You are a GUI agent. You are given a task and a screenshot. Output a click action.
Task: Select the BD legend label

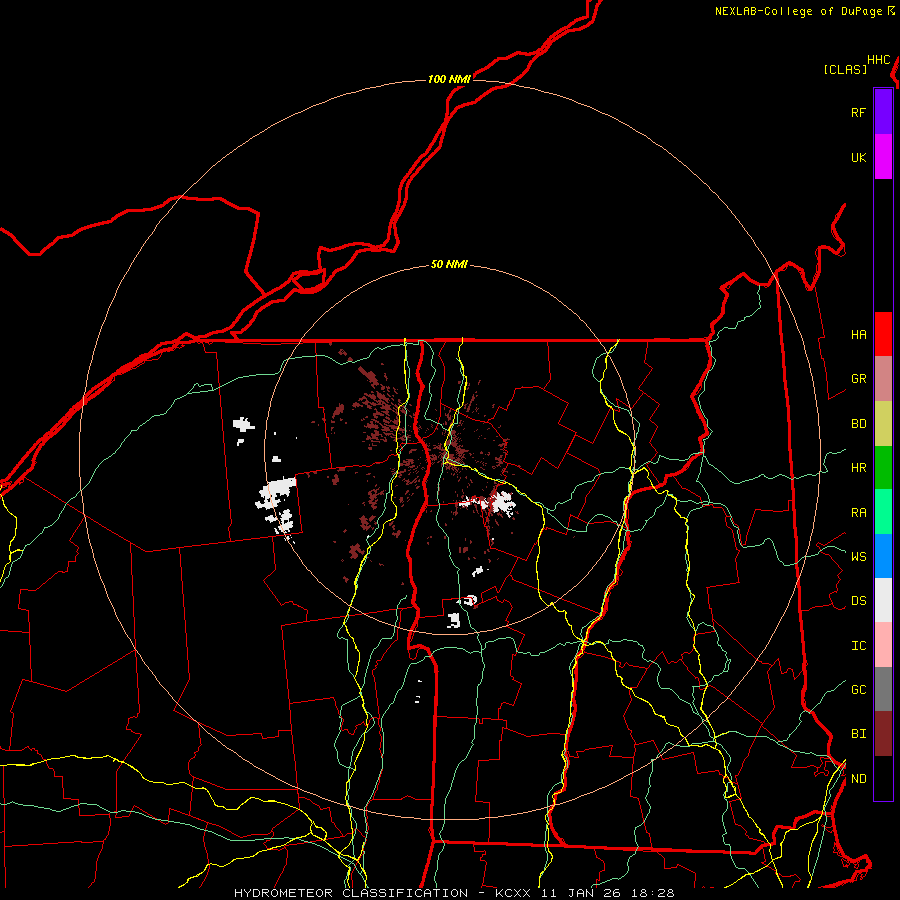pos(858,423)
